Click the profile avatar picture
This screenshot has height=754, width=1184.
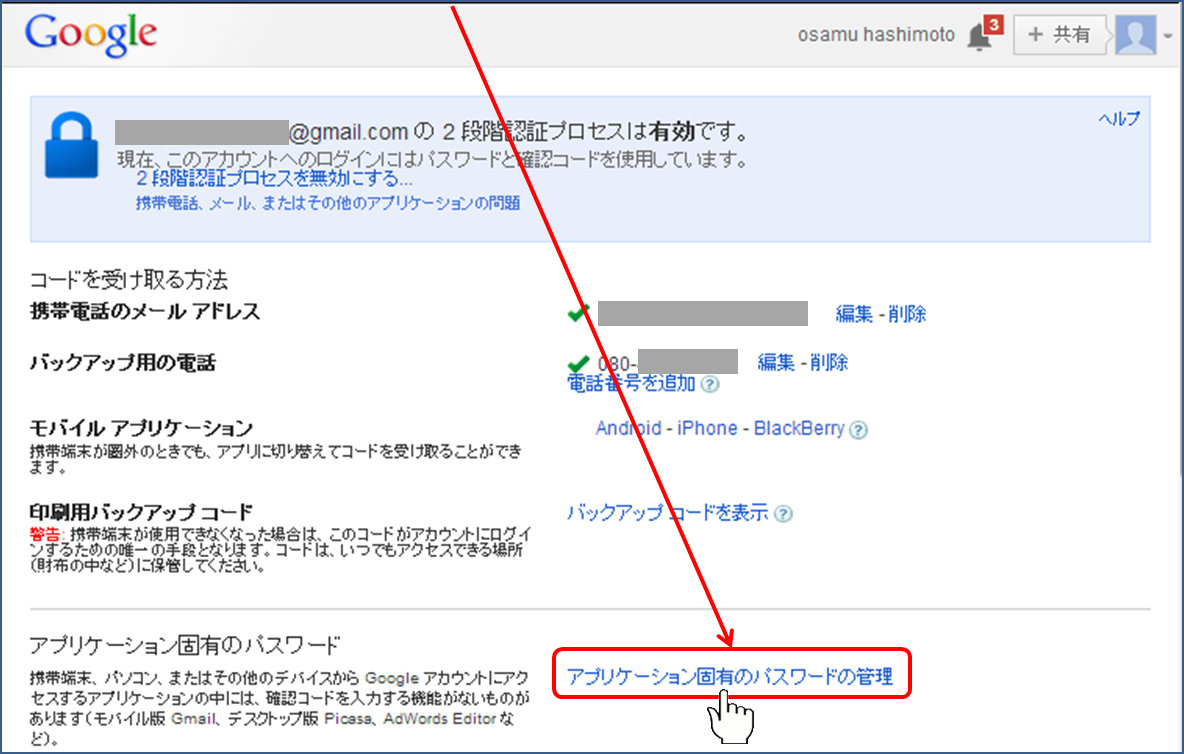pos(1135,35)
